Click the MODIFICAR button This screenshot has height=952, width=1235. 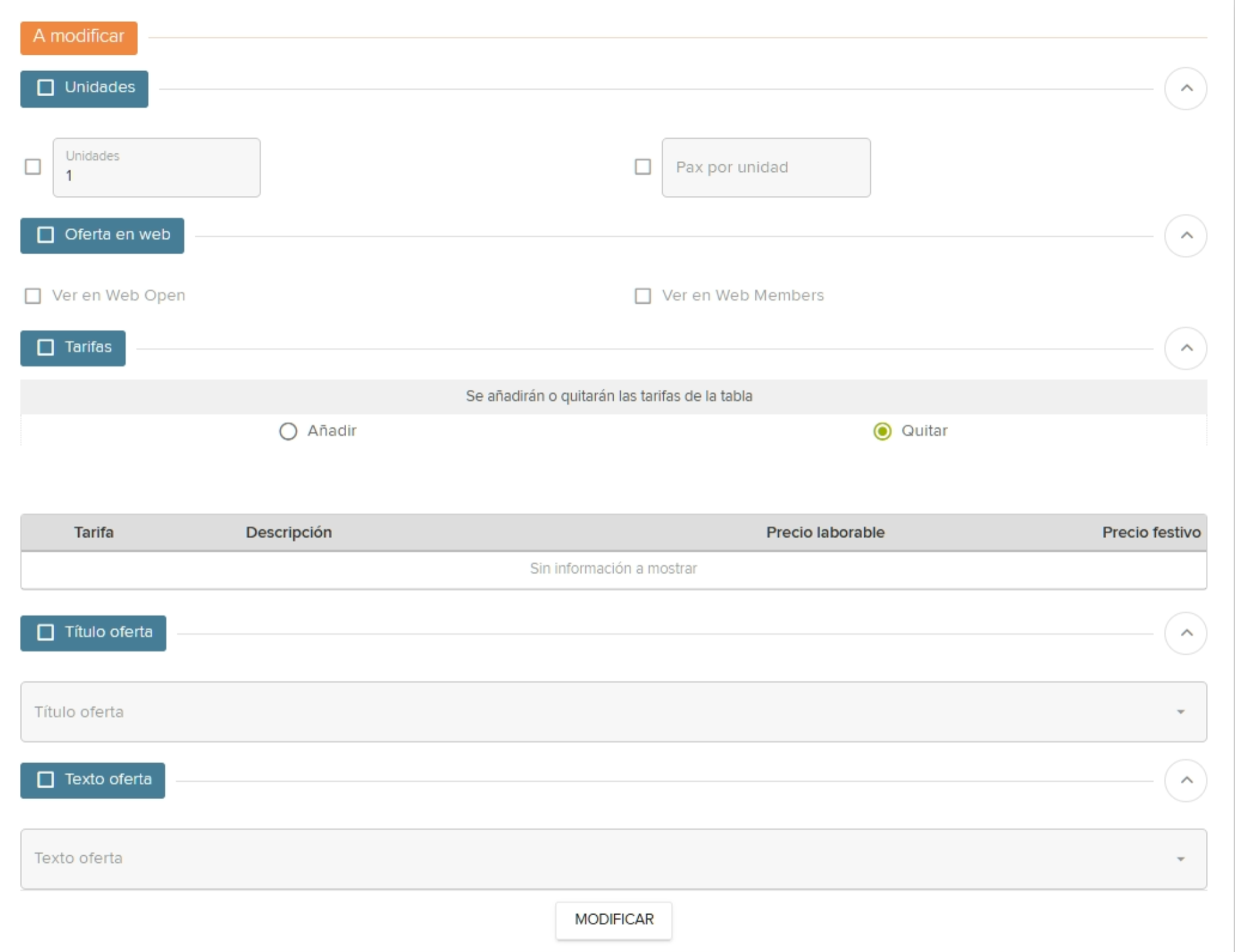614,920
